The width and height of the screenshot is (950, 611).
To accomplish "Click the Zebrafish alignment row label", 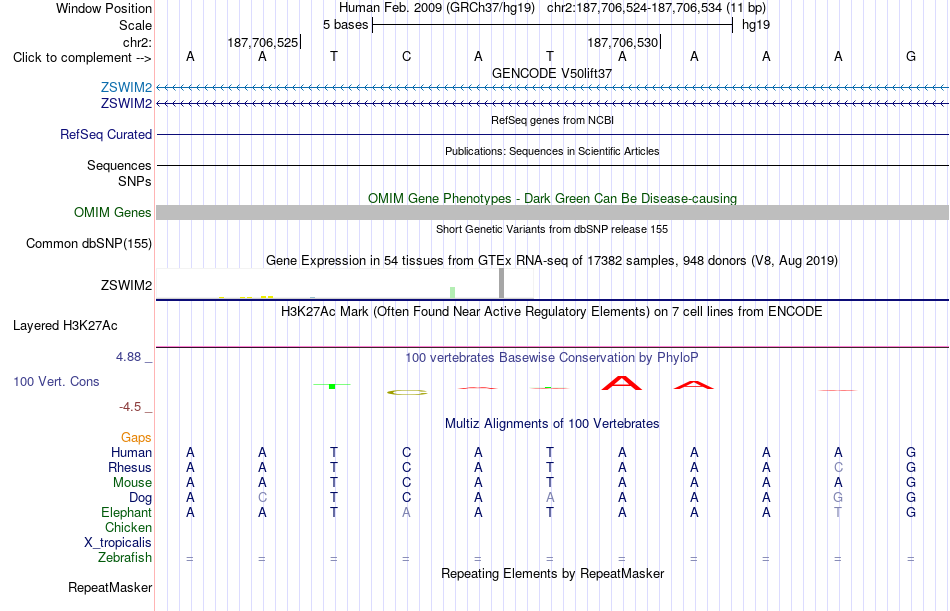I will [125, 558].
